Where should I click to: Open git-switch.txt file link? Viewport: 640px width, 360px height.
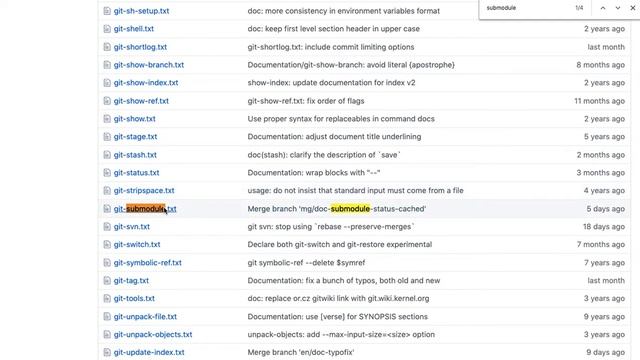coord(137,244)
